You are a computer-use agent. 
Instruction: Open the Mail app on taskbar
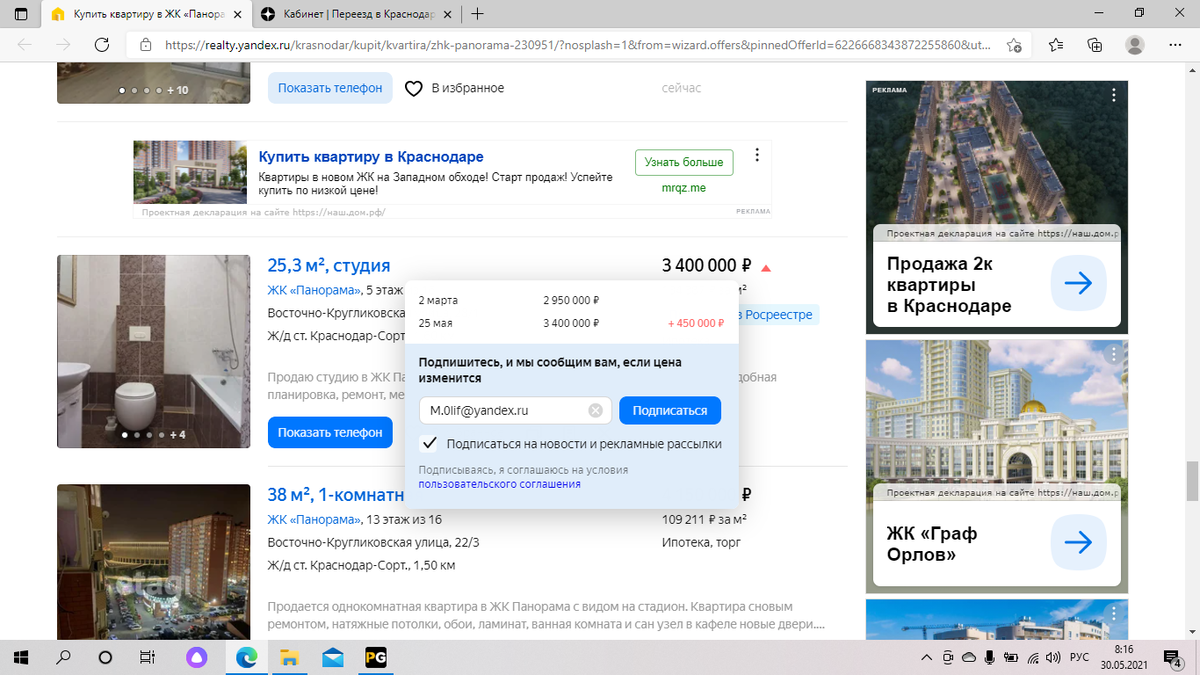333,657
